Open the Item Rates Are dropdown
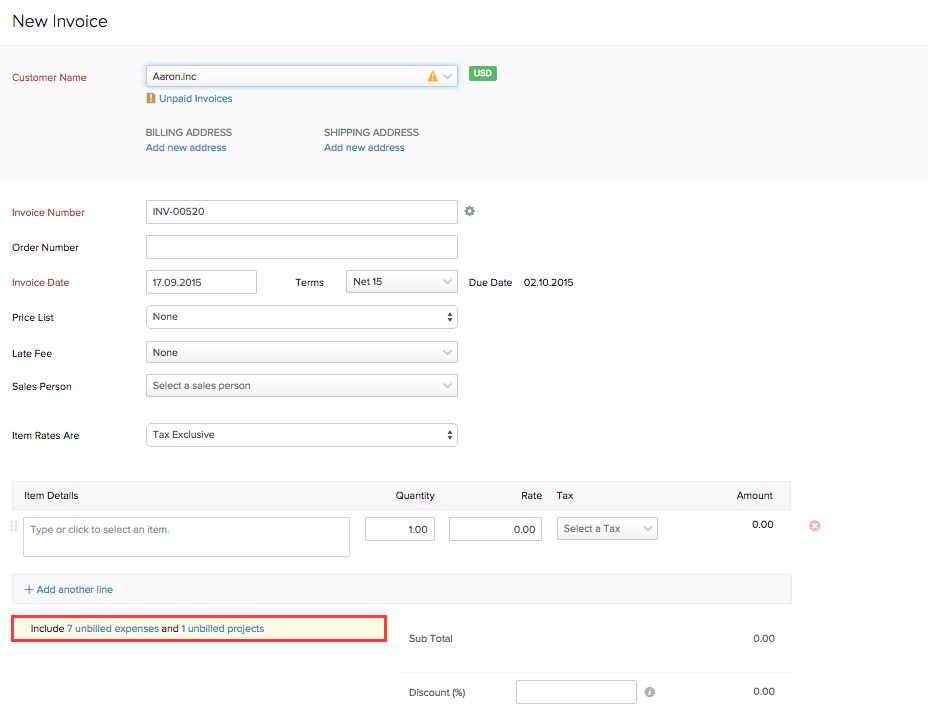Viewport: 928px width, 723px height. coord(301,435)
